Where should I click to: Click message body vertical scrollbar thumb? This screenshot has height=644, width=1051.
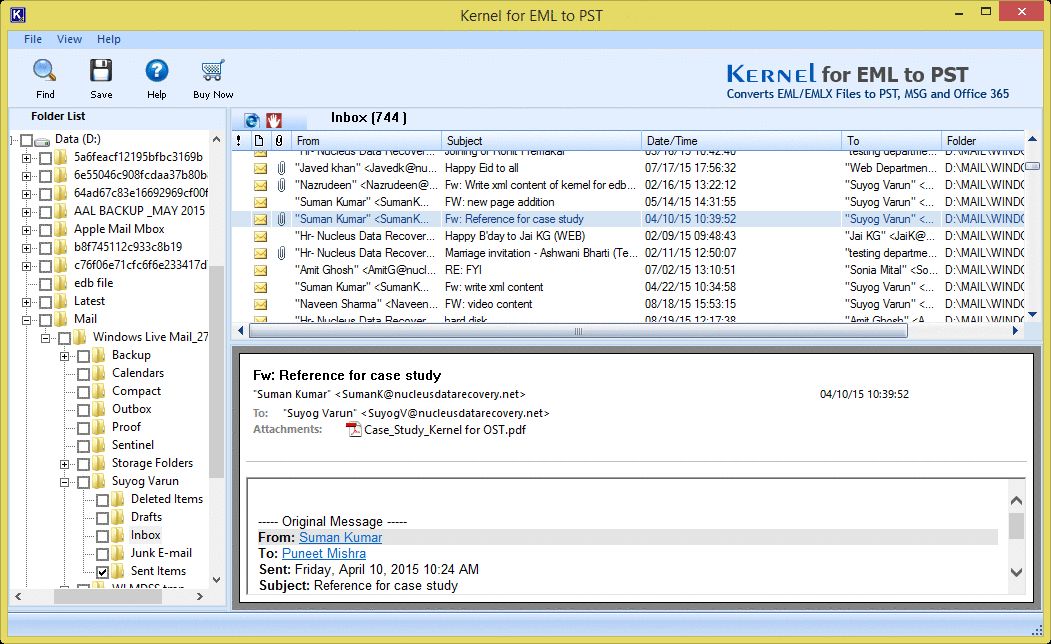pyautogui.click(x=1016, y=526)
